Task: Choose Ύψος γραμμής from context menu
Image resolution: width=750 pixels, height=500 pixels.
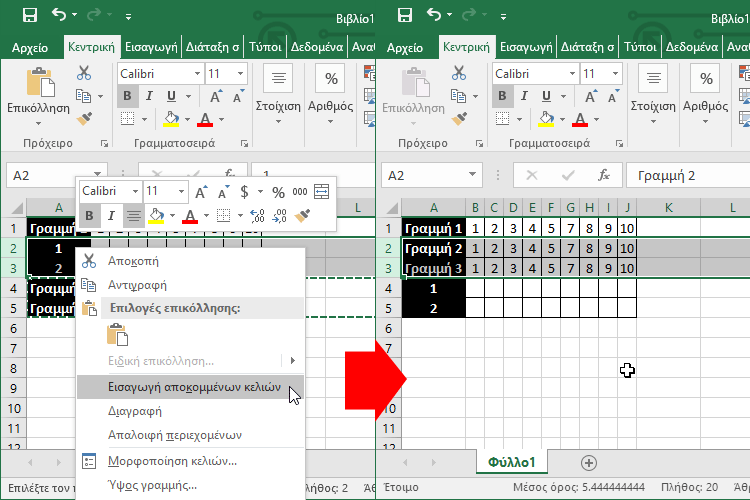Action: (x=190, y=485)
